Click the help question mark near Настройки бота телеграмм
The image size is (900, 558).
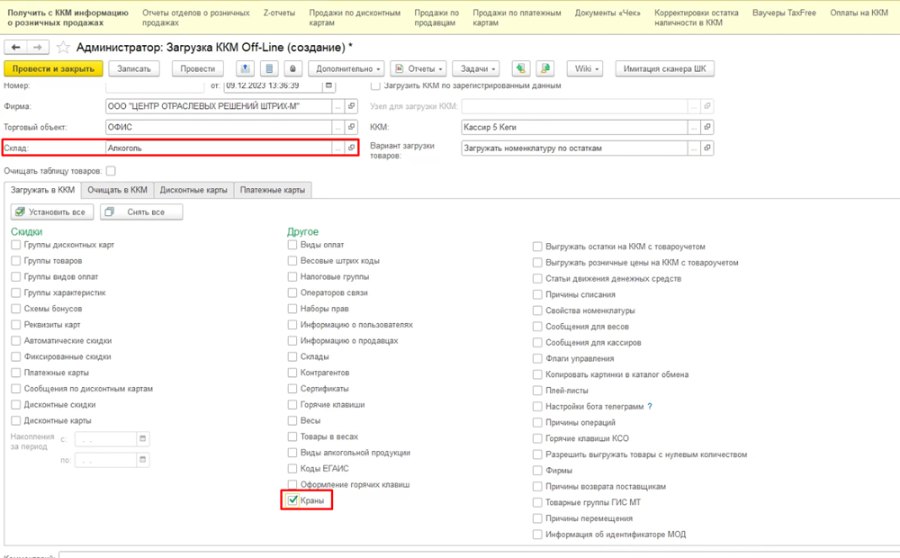(x=650, y=406)
